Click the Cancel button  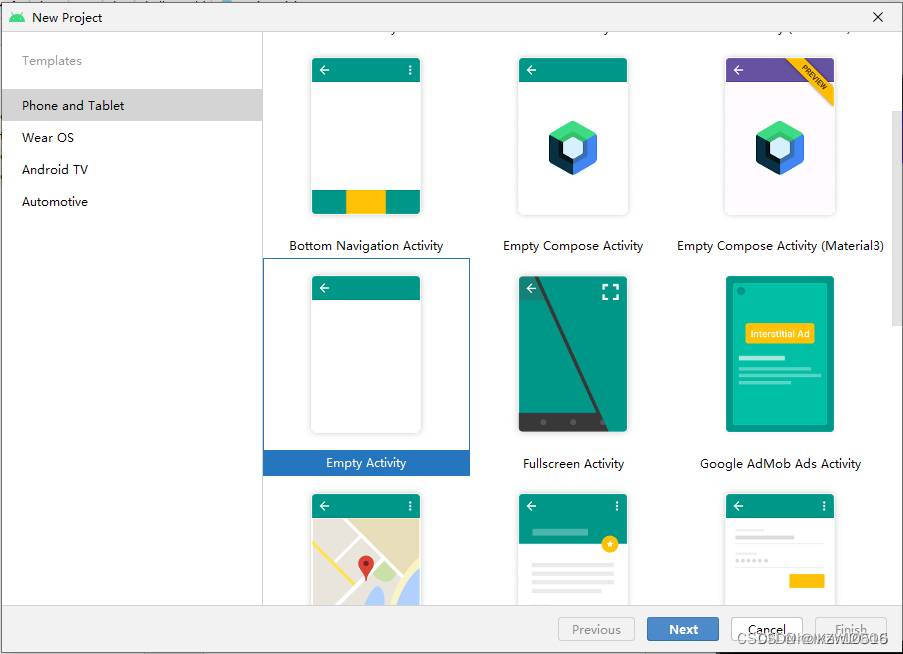click(x=767, y=629)
